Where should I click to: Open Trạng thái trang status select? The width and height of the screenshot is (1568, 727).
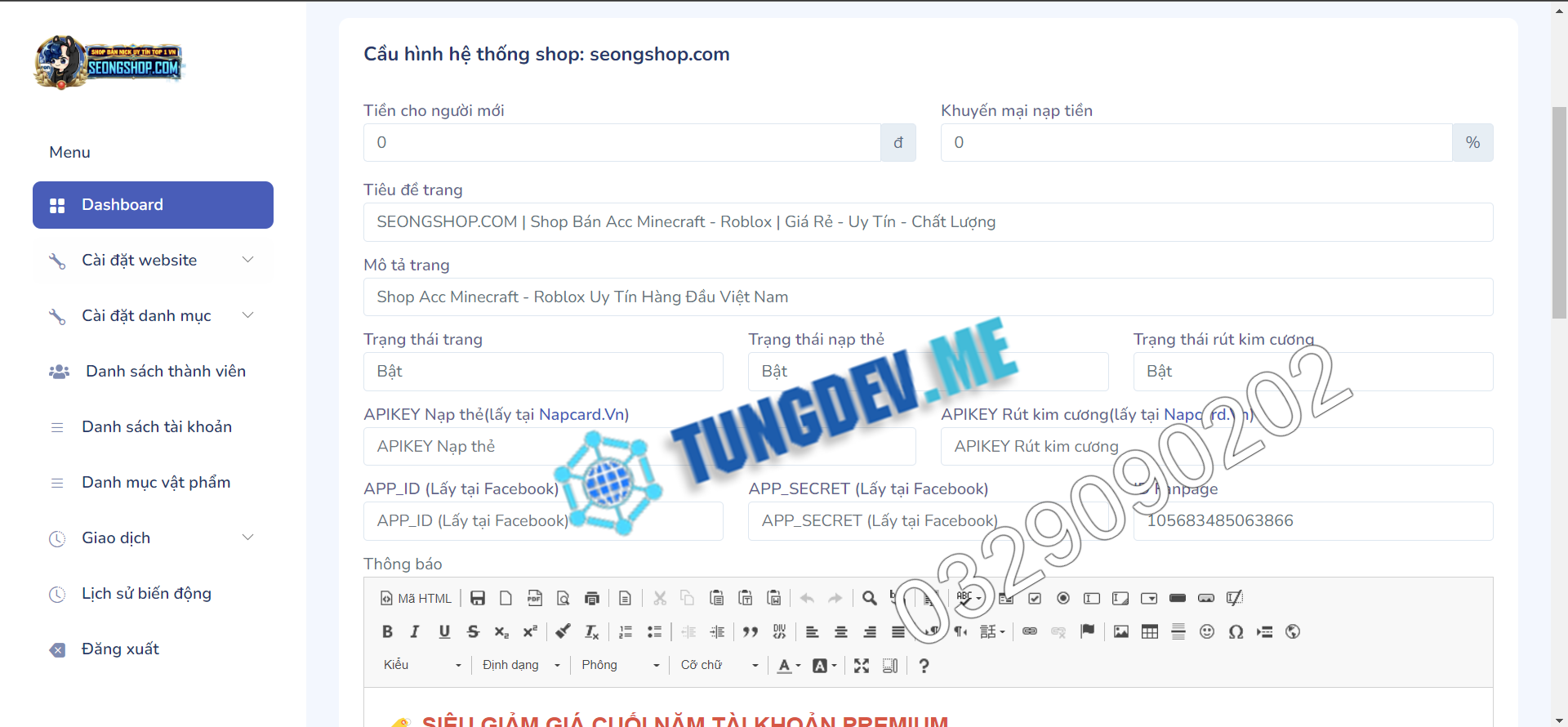(x=543, y=372)
